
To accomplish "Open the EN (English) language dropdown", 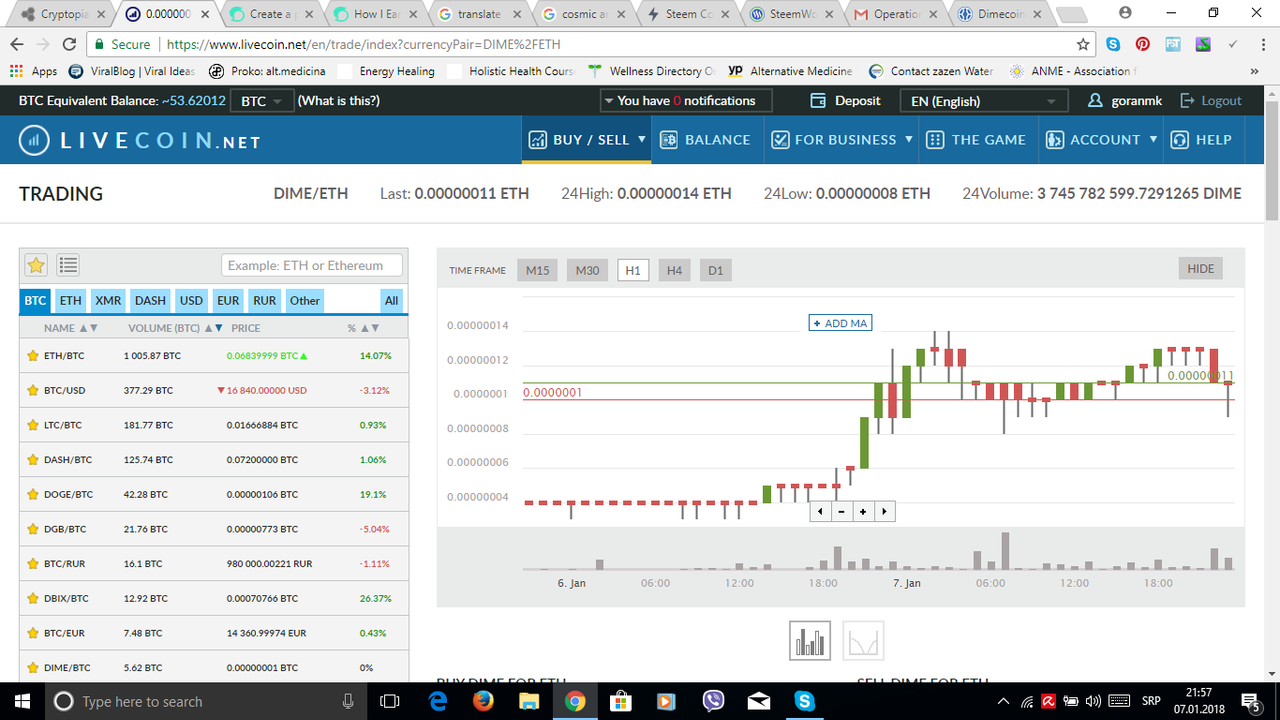I will point(984,101).
